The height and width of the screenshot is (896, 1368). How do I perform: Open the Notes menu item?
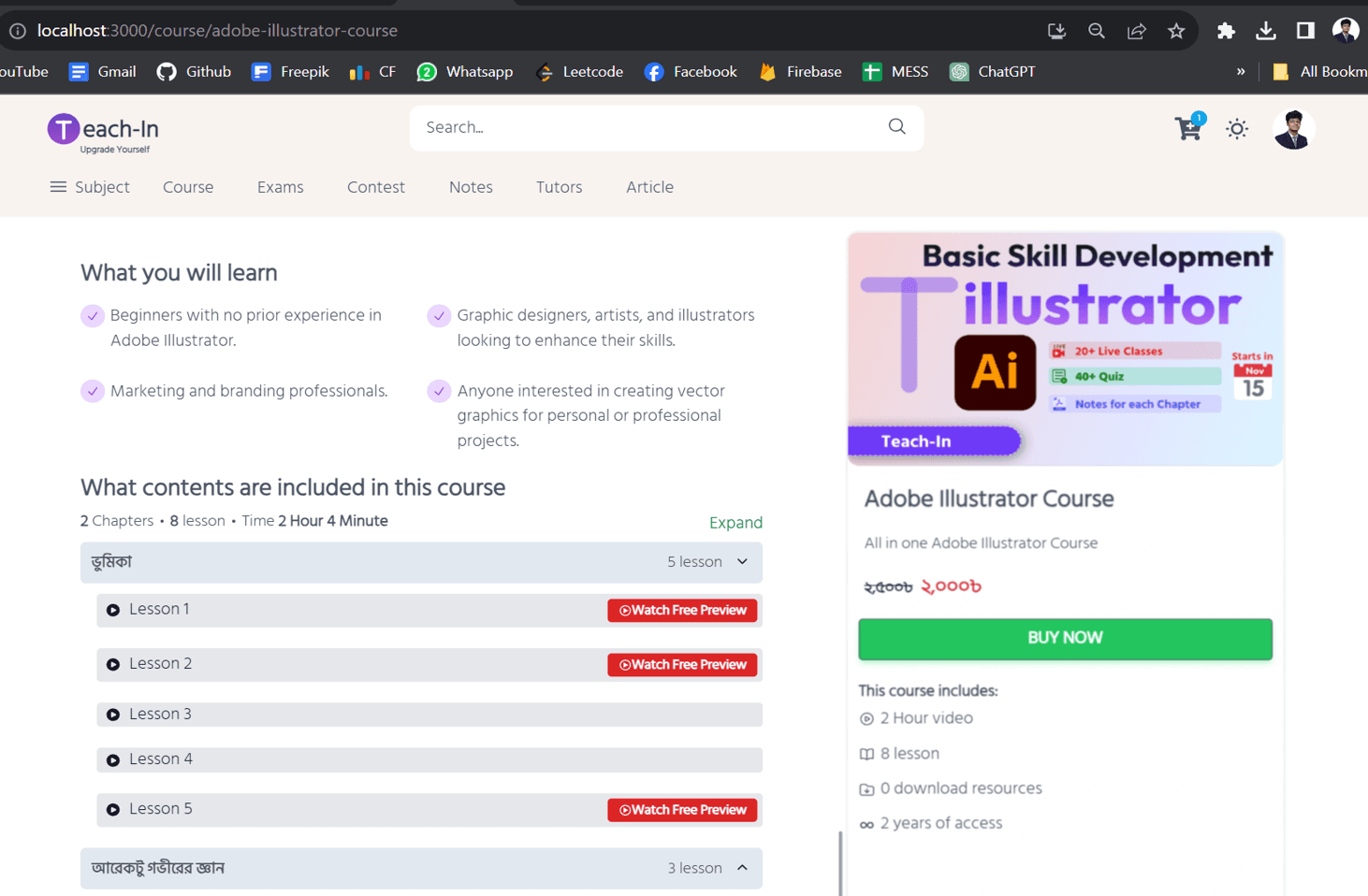(471, 187)
